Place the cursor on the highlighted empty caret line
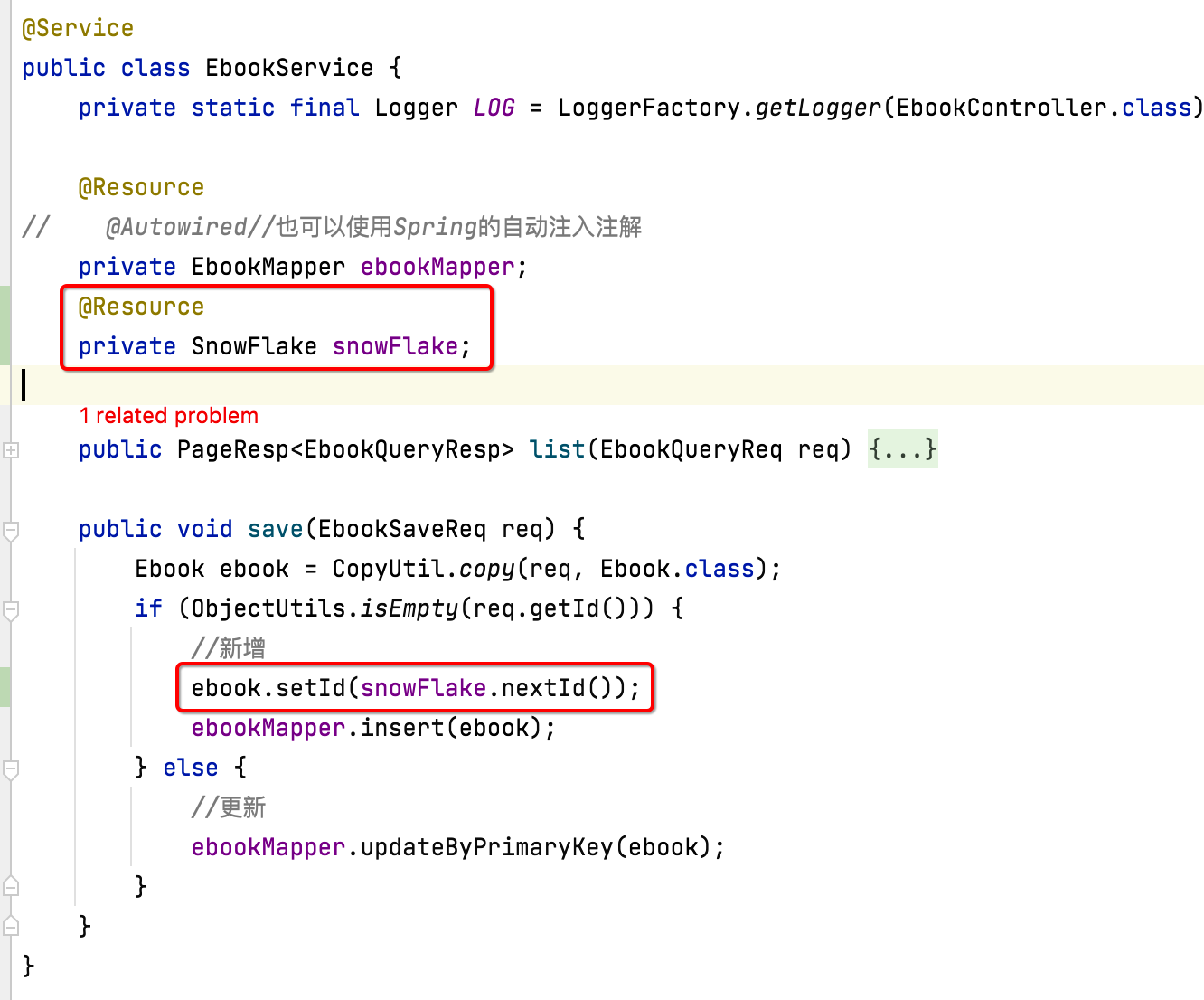Screen dimensions: 1204x1000 tap(607, 385)
